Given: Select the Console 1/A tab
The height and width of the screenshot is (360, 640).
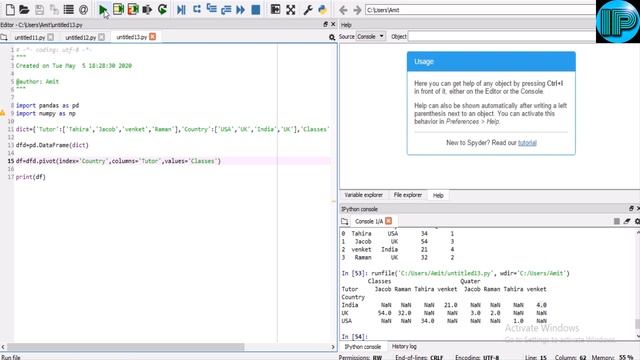Looking at the screenshot, I should (369, 221).
